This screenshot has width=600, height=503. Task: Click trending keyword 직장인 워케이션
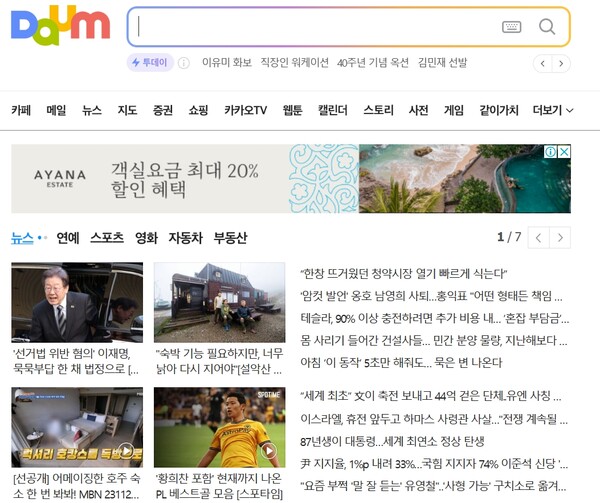295,62
